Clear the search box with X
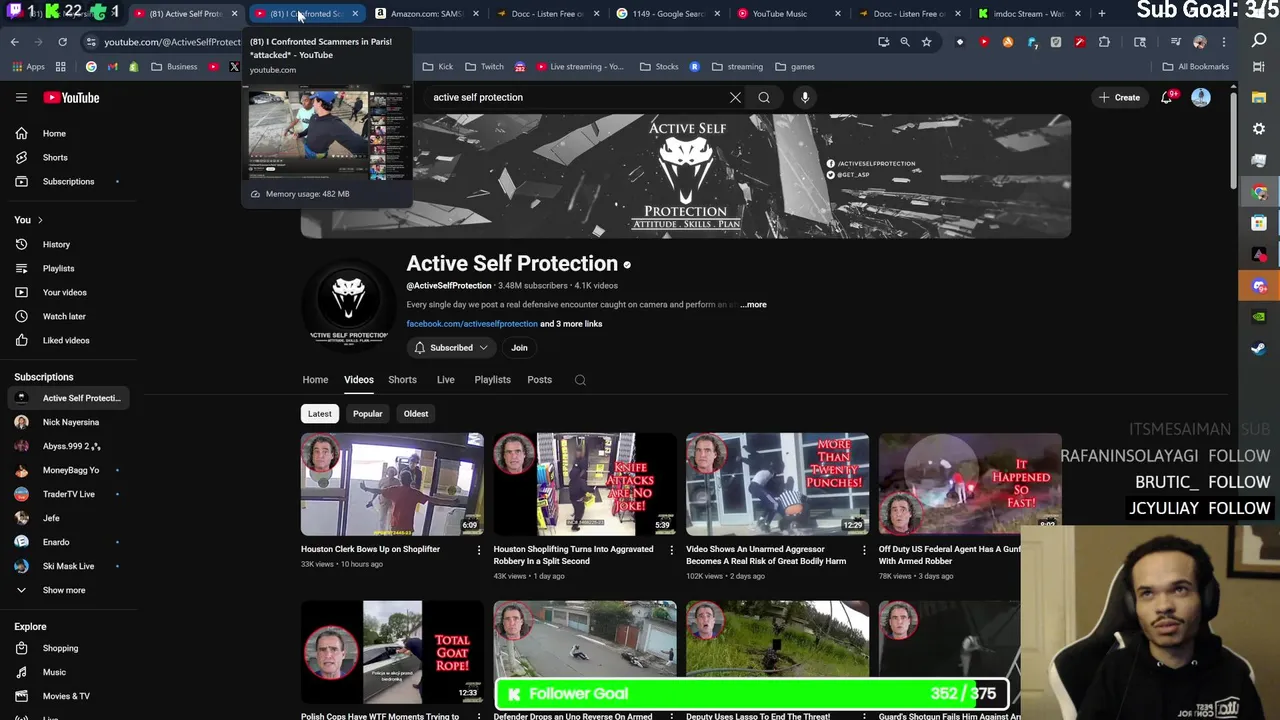 tap(735, 97)
